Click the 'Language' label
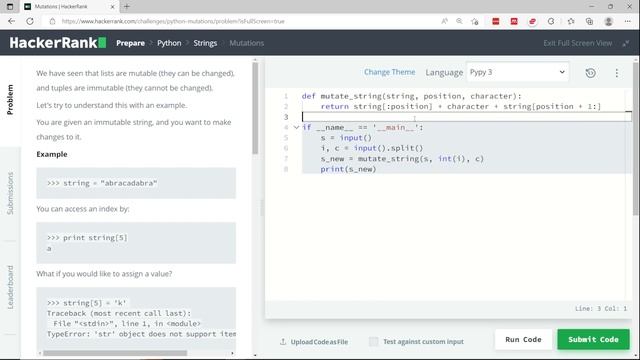The width and height of the screenshot is (640, 360). coord(444,73)
